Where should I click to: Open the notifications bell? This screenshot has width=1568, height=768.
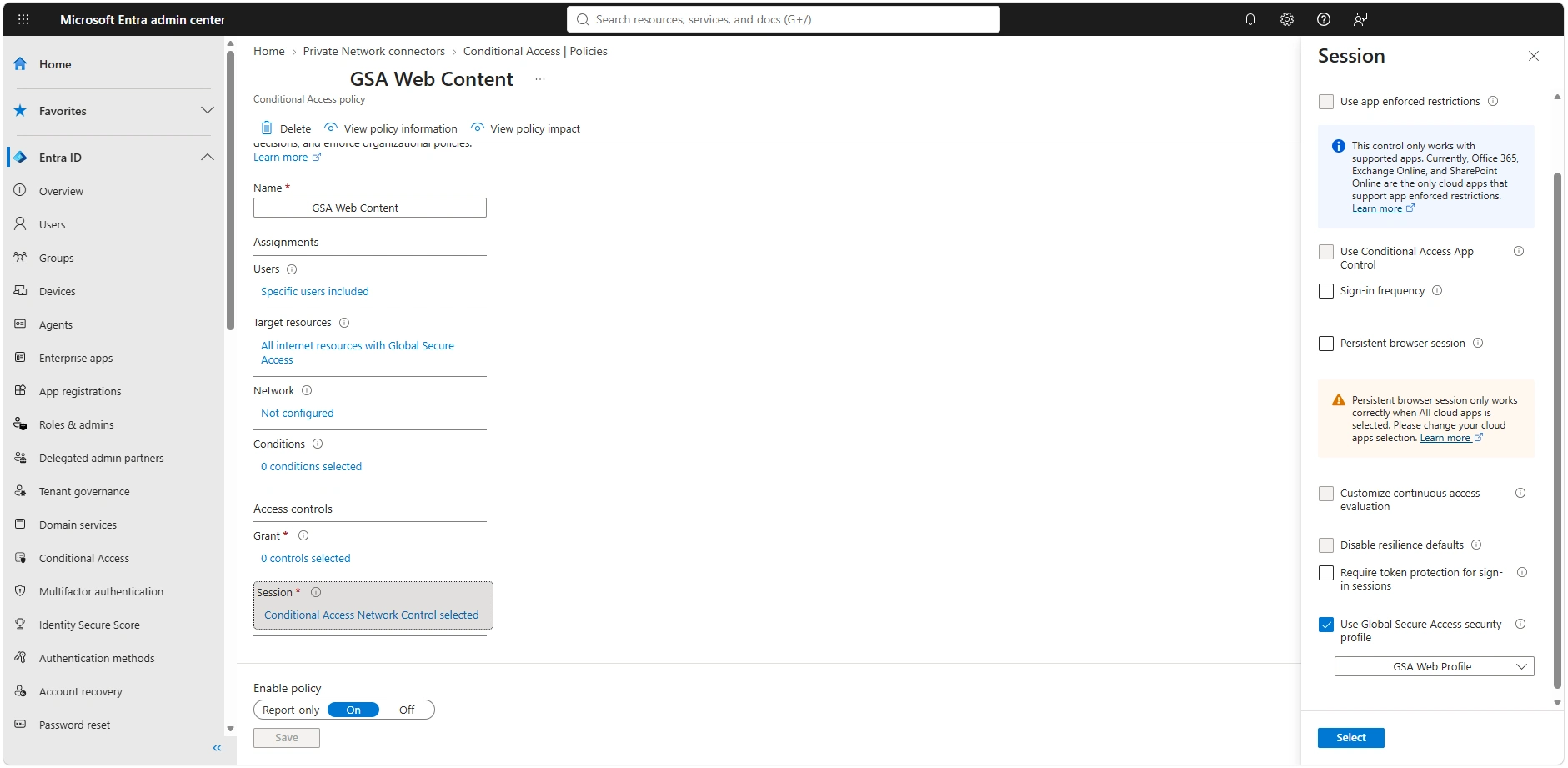(x=1250, y=19)
